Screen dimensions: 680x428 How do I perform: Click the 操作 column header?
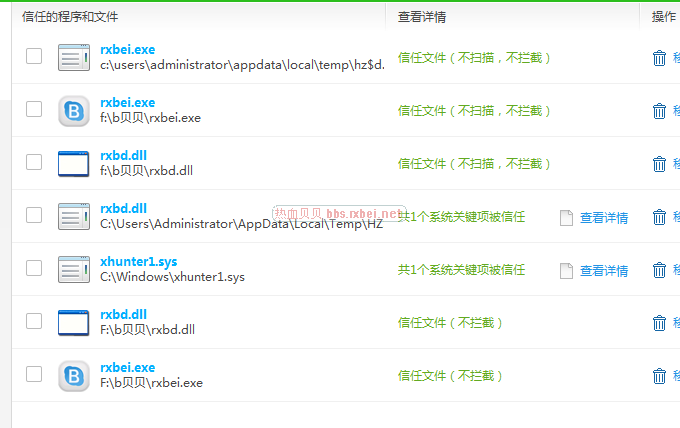663,16
